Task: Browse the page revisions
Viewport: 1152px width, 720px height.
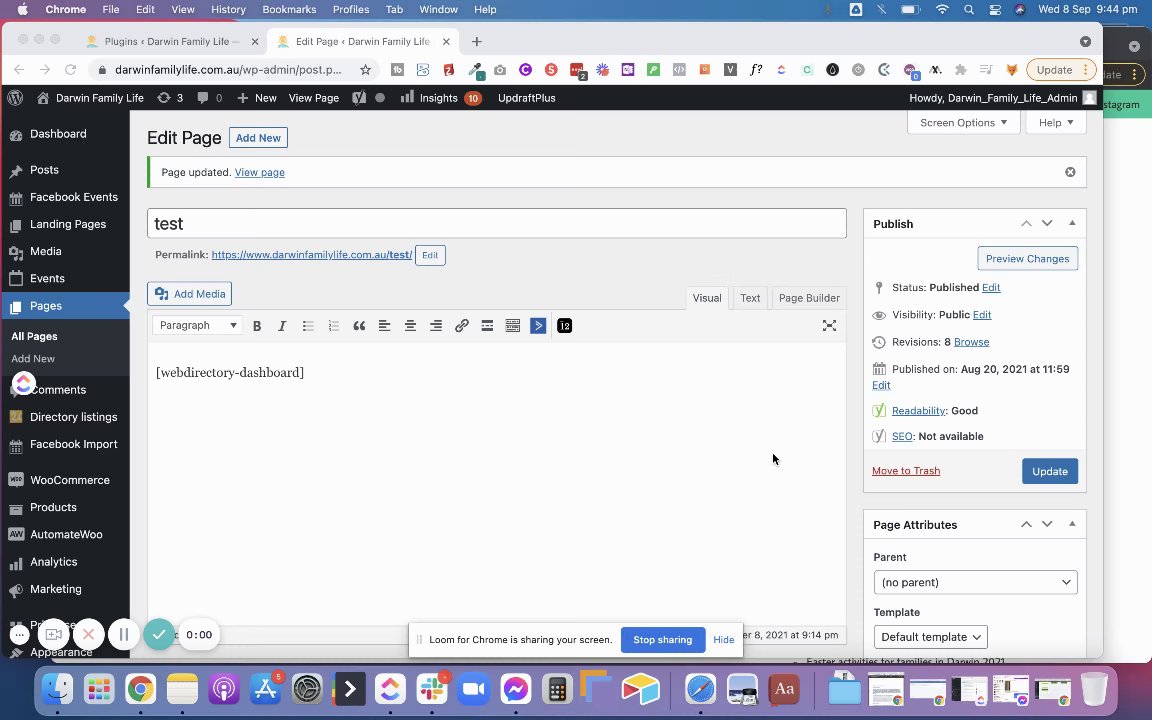Action: pos(971,342)
